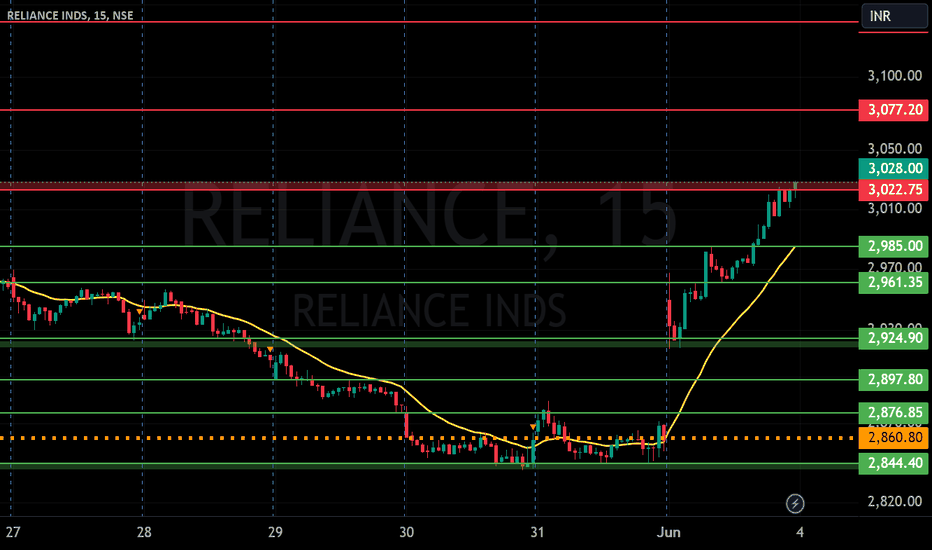Screen dimensions: 932x550
Task: Select the green 2,897.80 level label
Action: [x=893, y=379]
